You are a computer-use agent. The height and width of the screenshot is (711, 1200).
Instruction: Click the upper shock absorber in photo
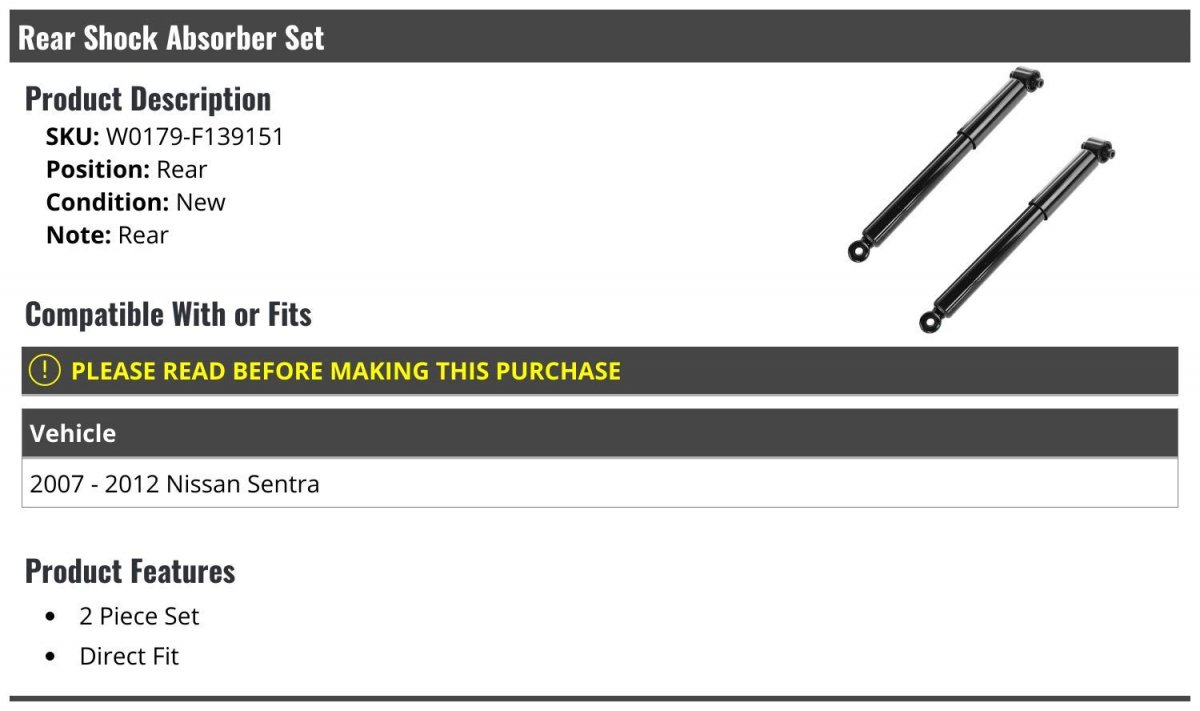[945, 166]
